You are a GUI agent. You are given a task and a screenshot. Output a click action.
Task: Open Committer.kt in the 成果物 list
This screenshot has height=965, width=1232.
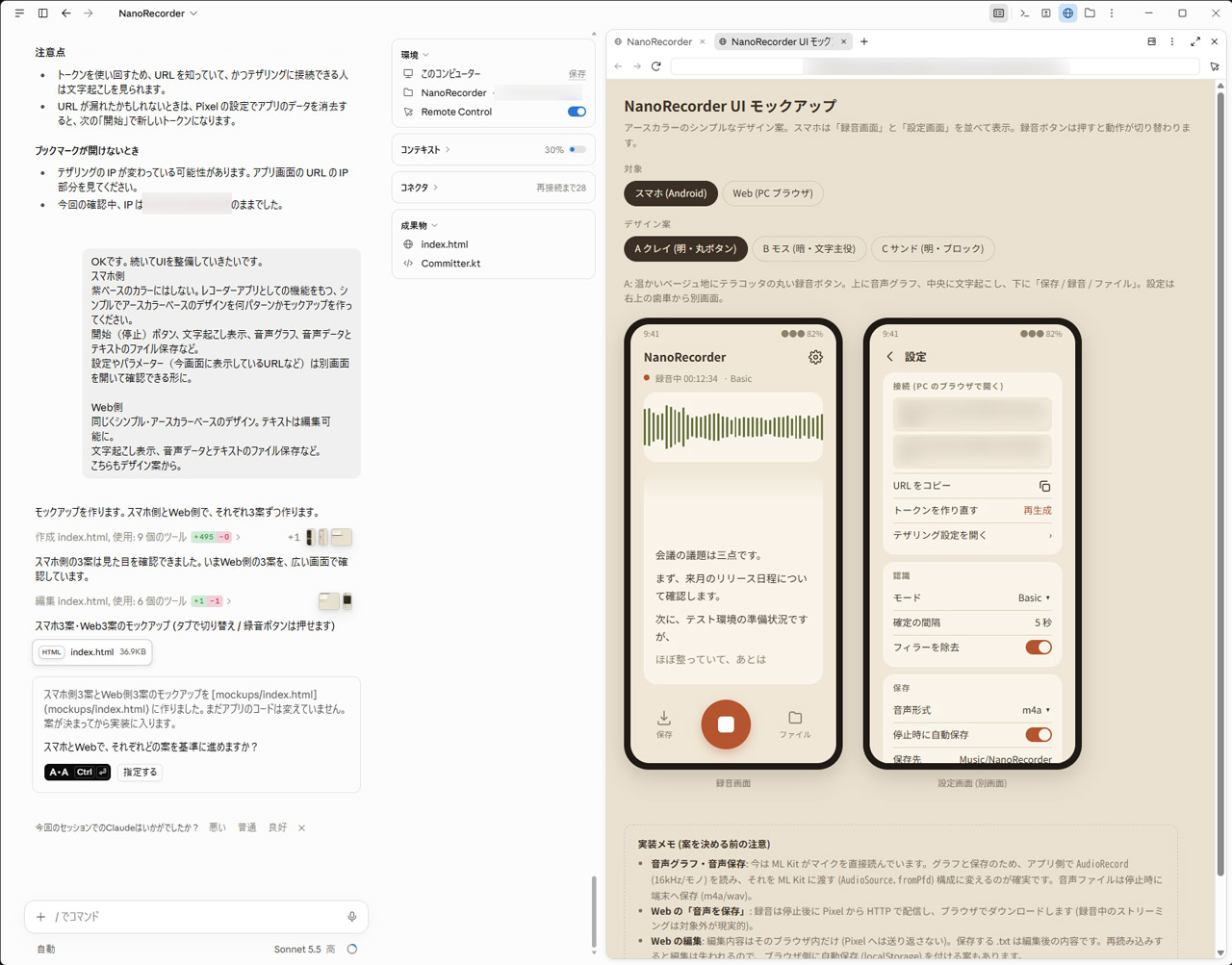pos(450,264)
